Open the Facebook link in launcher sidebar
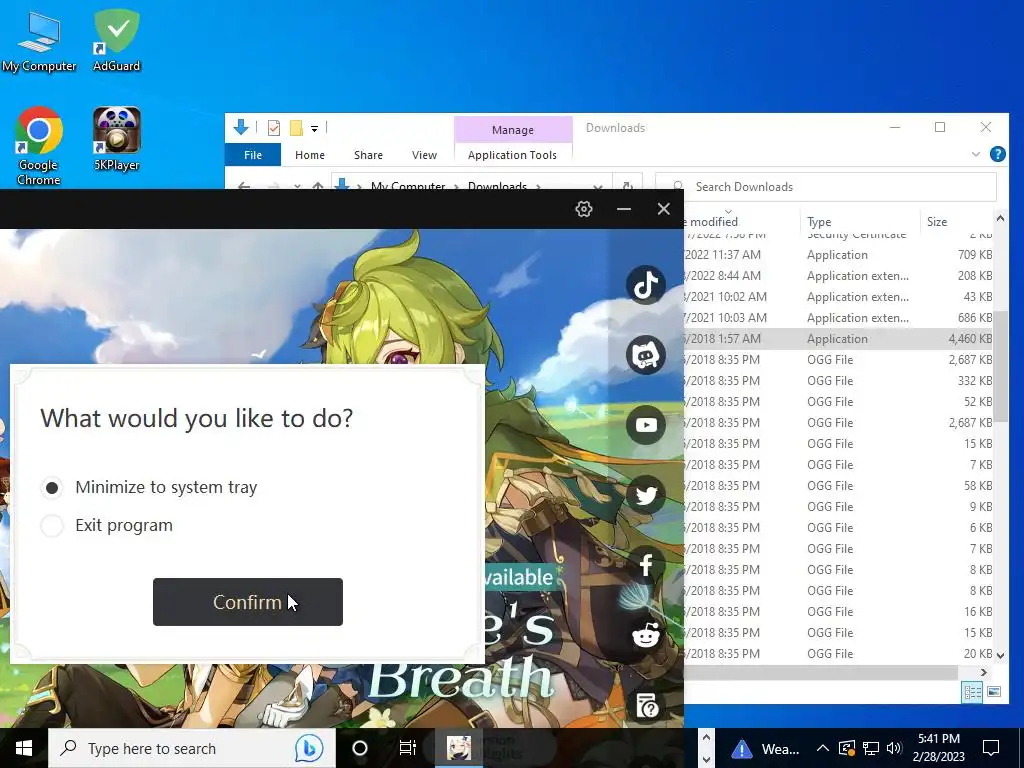The width and height of the screenshot is (1024, 768). (646, 565)
